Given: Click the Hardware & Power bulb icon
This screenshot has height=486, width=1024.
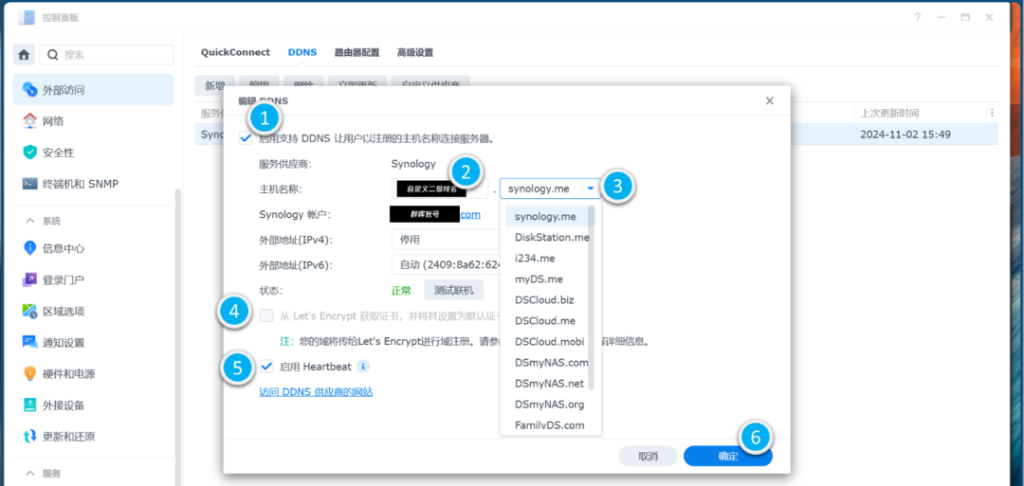Looking at the screenshot, I should point(29,374).
